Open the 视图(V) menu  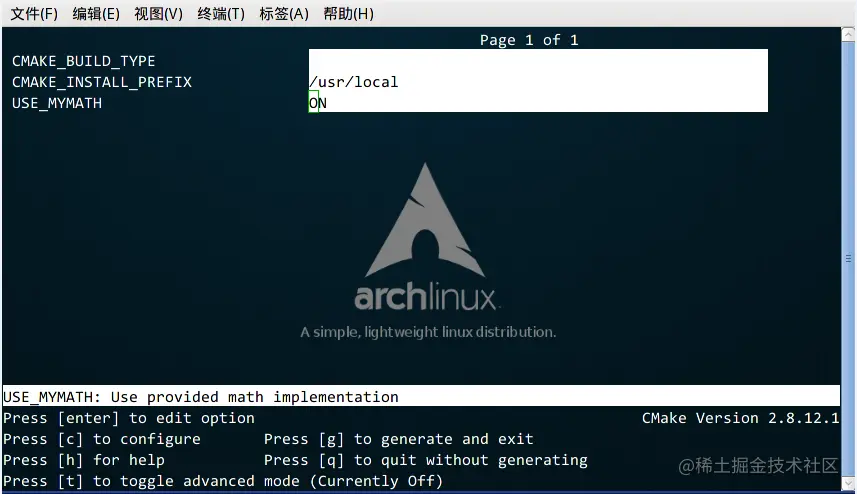click(x=159, y=14)
